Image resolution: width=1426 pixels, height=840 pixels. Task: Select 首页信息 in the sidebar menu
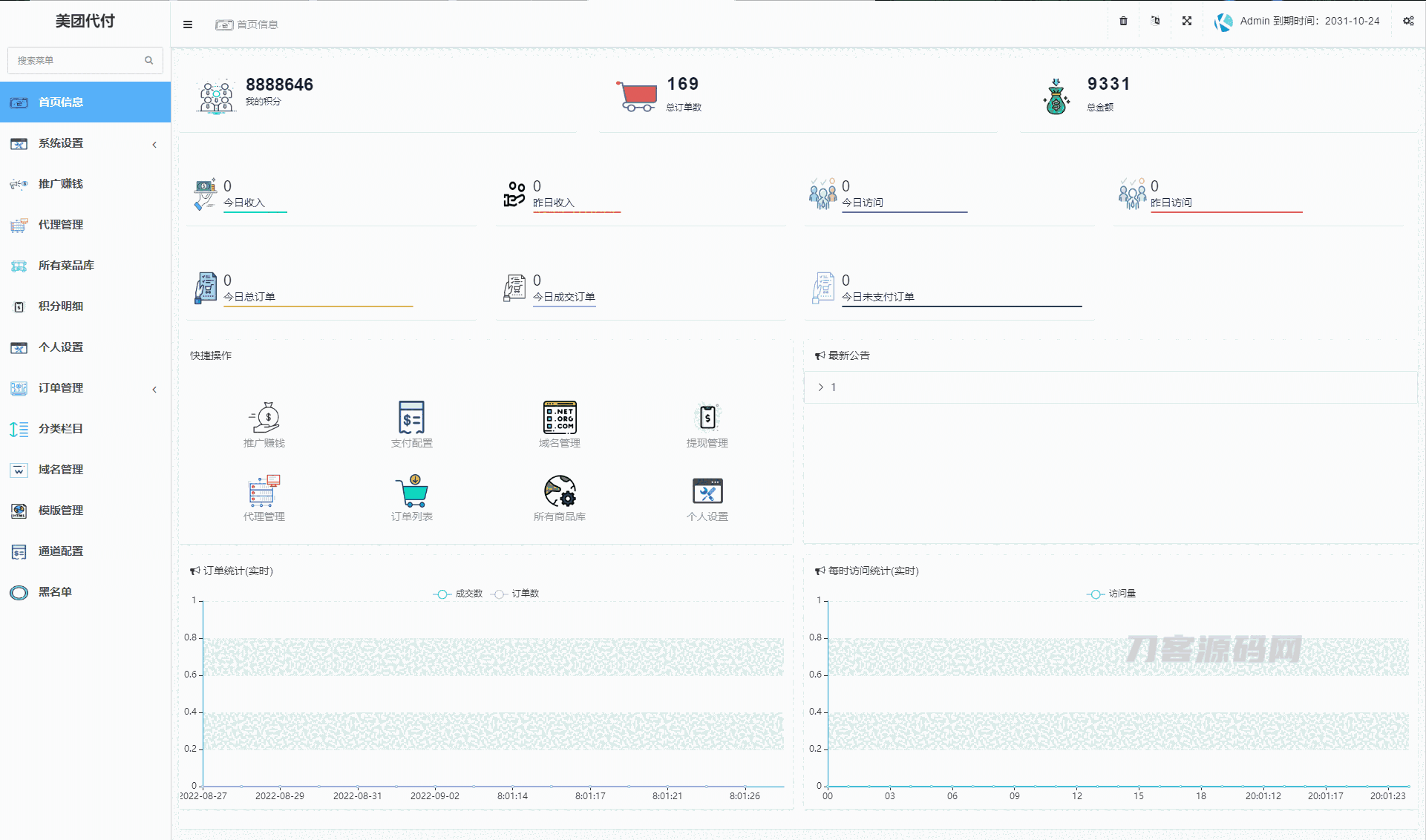[x=61, y=102]
